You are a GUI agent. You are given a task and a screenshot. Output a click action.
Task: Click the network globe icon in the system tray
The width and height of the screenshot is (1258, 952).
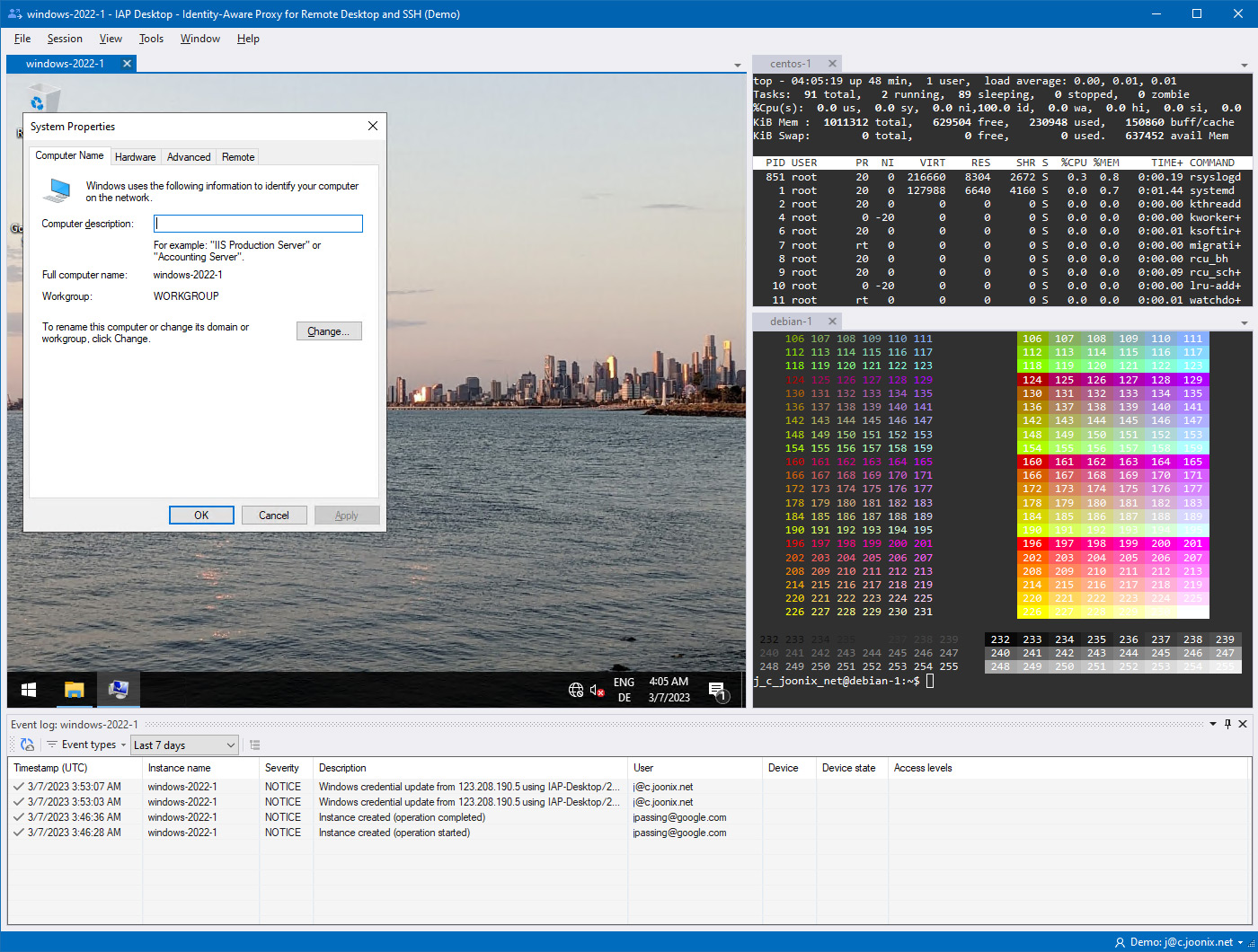point(576,690)
